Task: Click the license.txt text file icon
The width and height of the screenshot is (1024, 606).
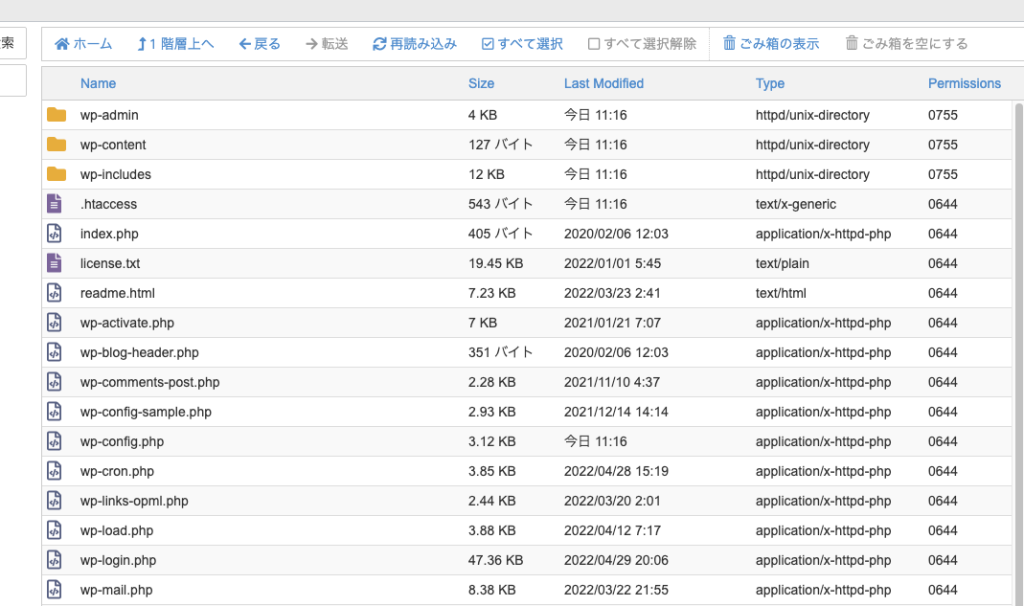Action: click(54, 263)
